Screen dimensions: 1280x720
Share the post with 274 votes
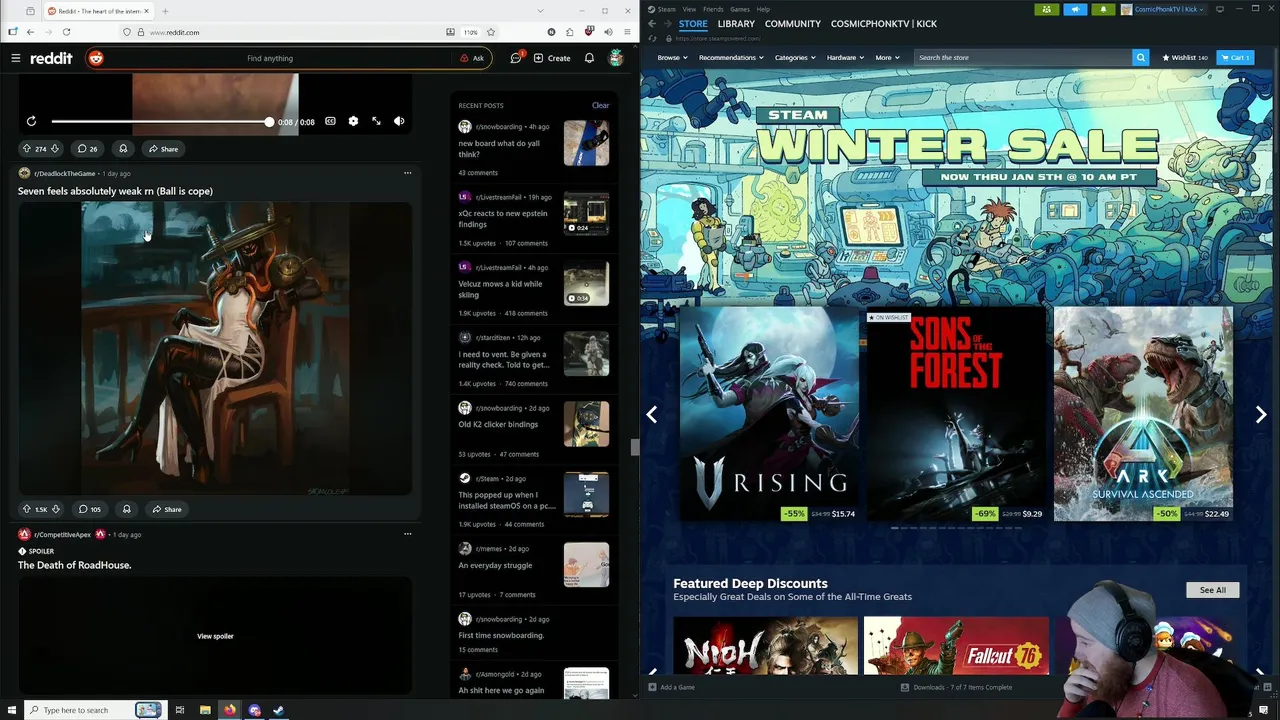click(x=163, y=149)
